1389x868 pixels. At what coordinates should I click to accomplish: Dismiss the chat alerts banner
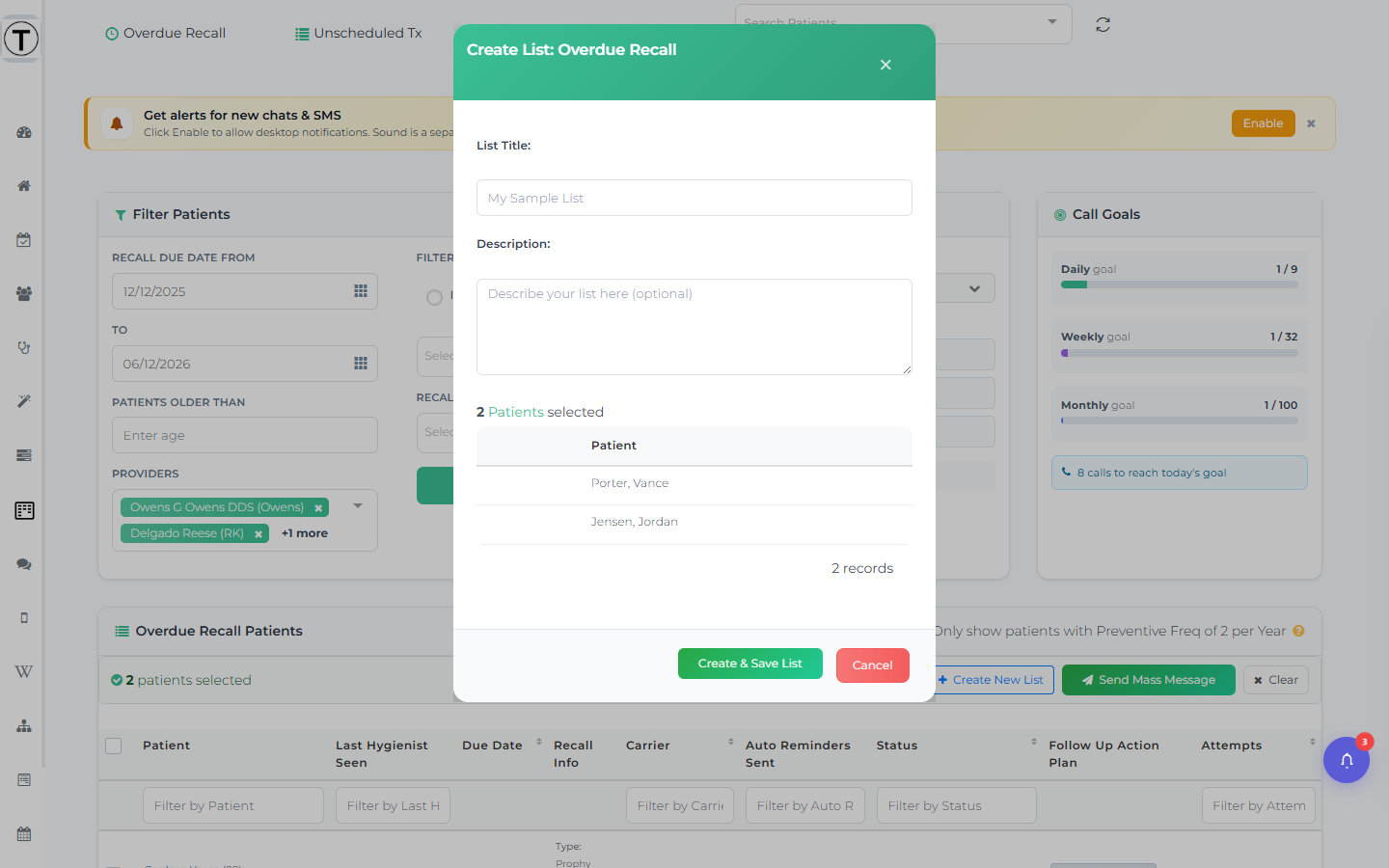1311,123
